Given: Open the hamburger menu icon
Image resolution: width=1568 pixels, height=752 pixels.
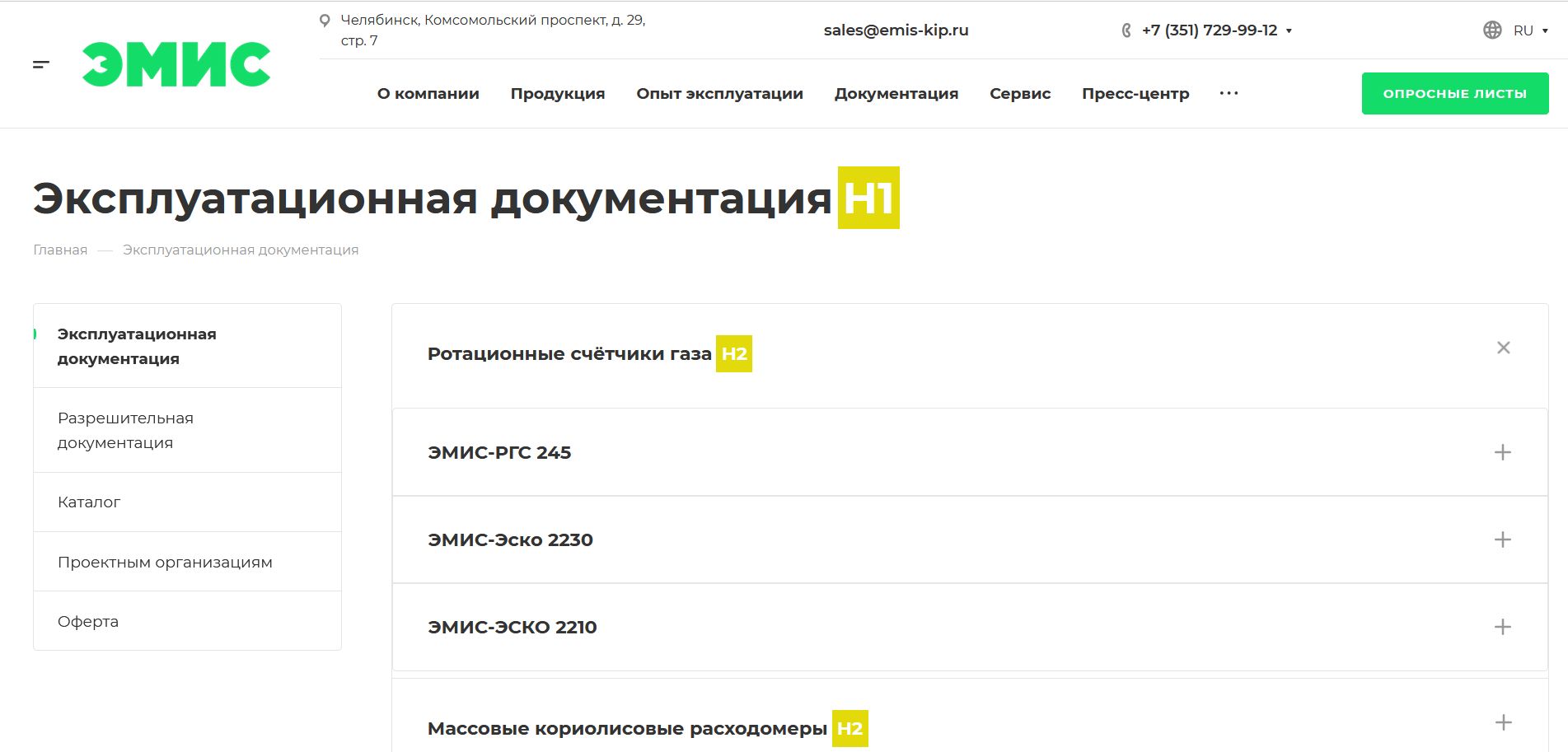Looking at the screenshot, I should [41, 64].
